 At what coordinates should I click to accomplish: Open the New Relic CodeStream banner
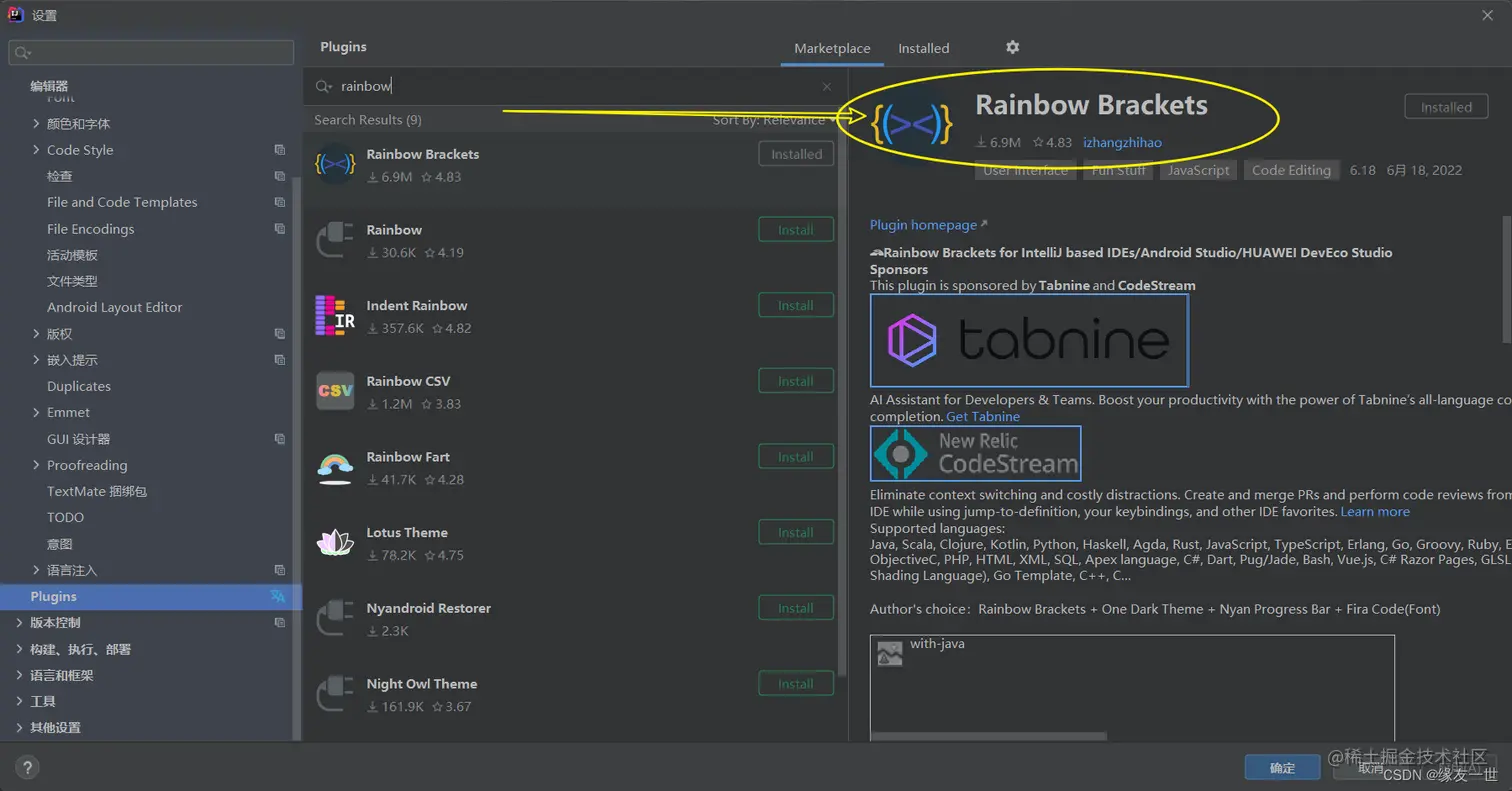click(x=975, y=453)
